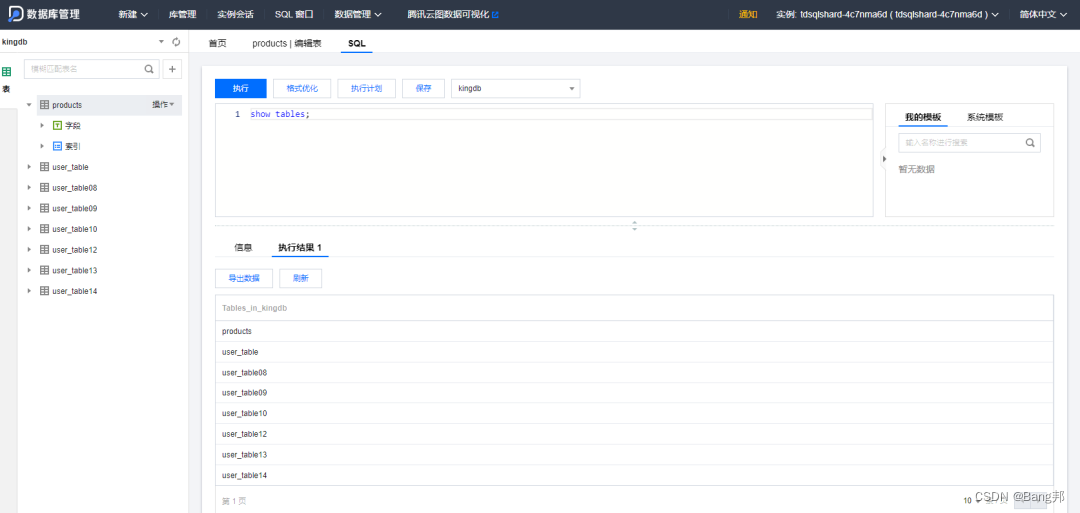Collapse the products tree node
The image size is (1080, 513).
pos(29,105)
